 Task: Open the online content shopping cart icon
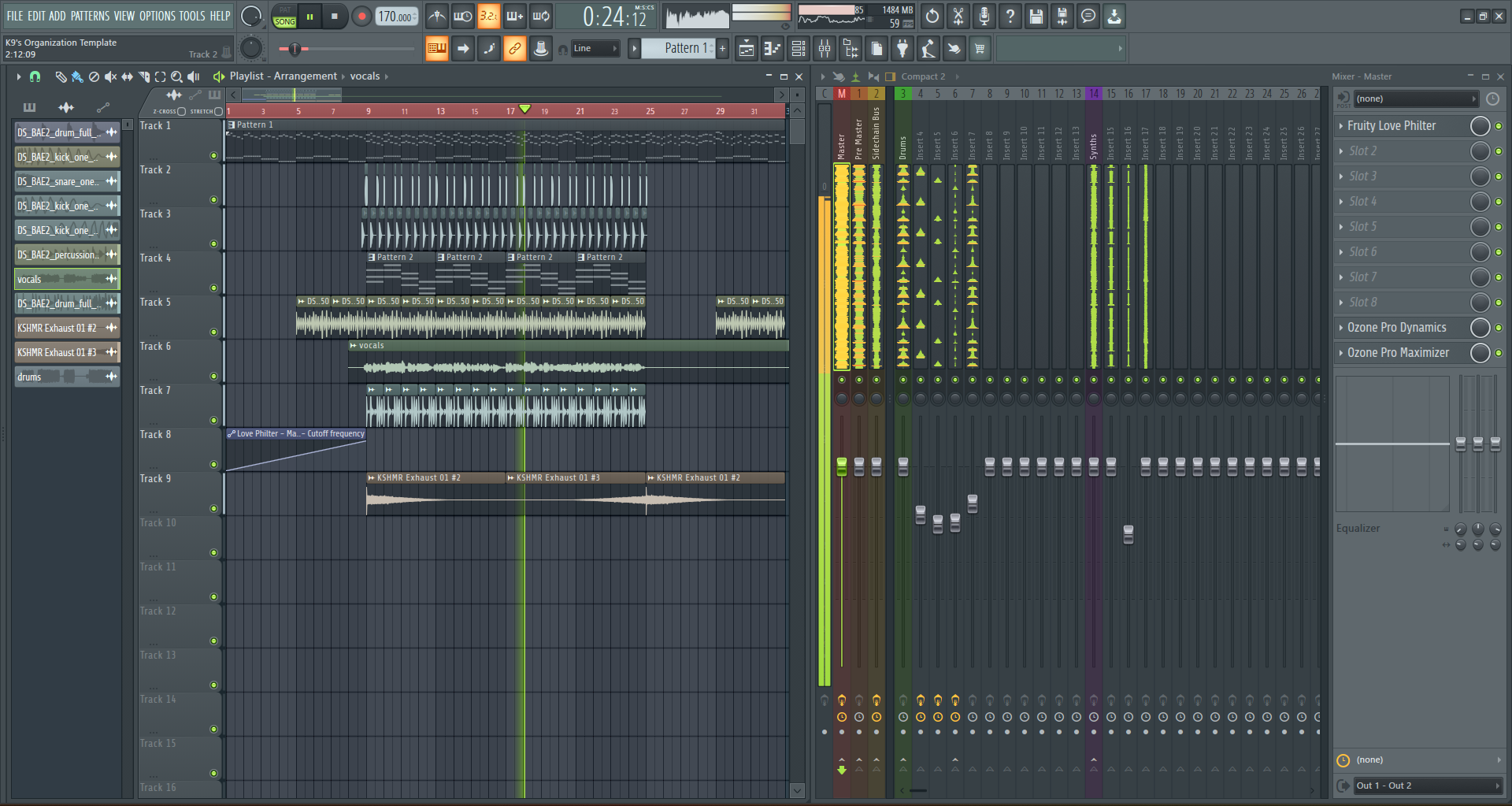click(980, 49)
